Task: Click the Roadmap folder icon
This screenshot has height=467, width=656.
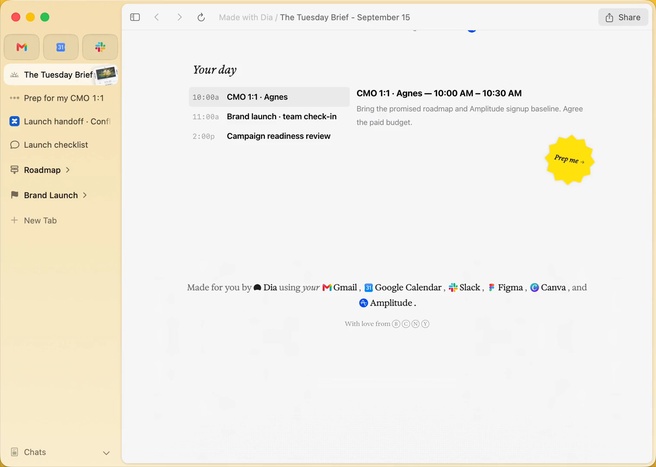Action: pos(14,170)
